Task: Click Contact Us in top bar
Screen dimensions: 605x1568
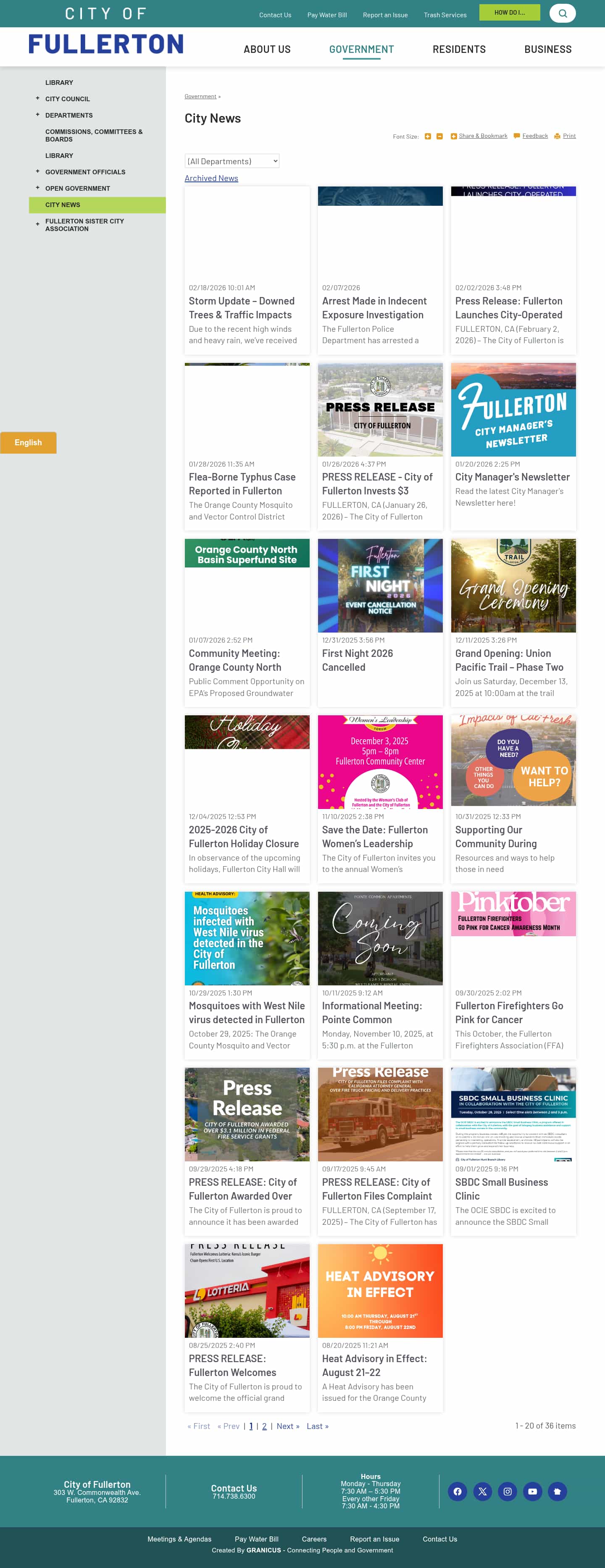Action: (x=275, y=15)
